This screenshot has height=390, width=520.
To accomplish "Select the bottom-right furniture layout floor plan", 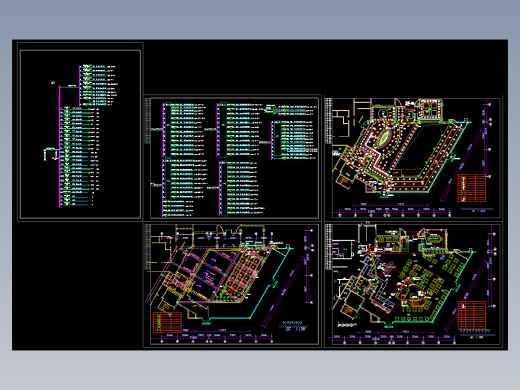I will pyautogui.click(x=413, y=285).
